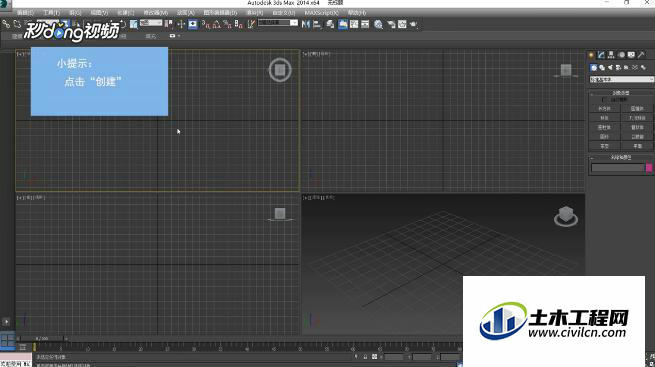Open the 创建(C) Create menu
Viewport: 655px width, 367px height.
coord(125,13)
